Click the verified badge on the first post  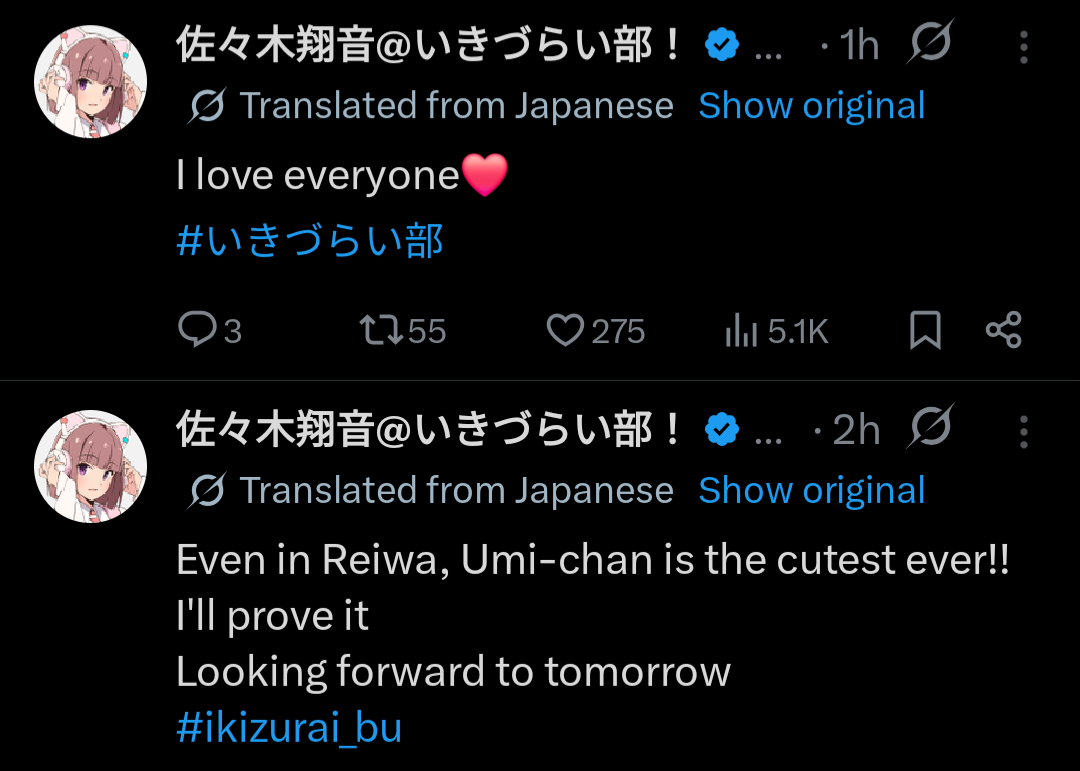(x=722, y=45)
